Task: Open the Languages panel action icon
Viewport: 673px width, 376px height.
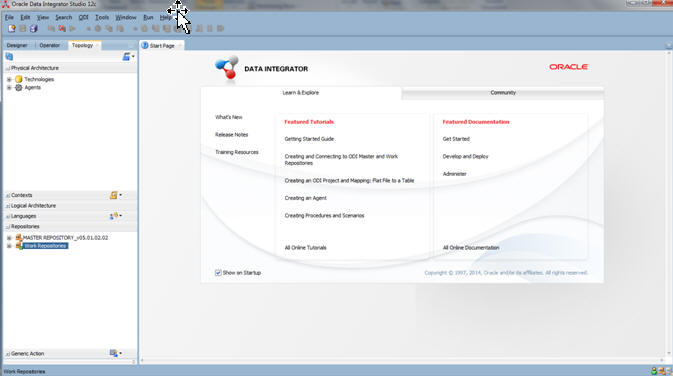Action: point(115,216)
